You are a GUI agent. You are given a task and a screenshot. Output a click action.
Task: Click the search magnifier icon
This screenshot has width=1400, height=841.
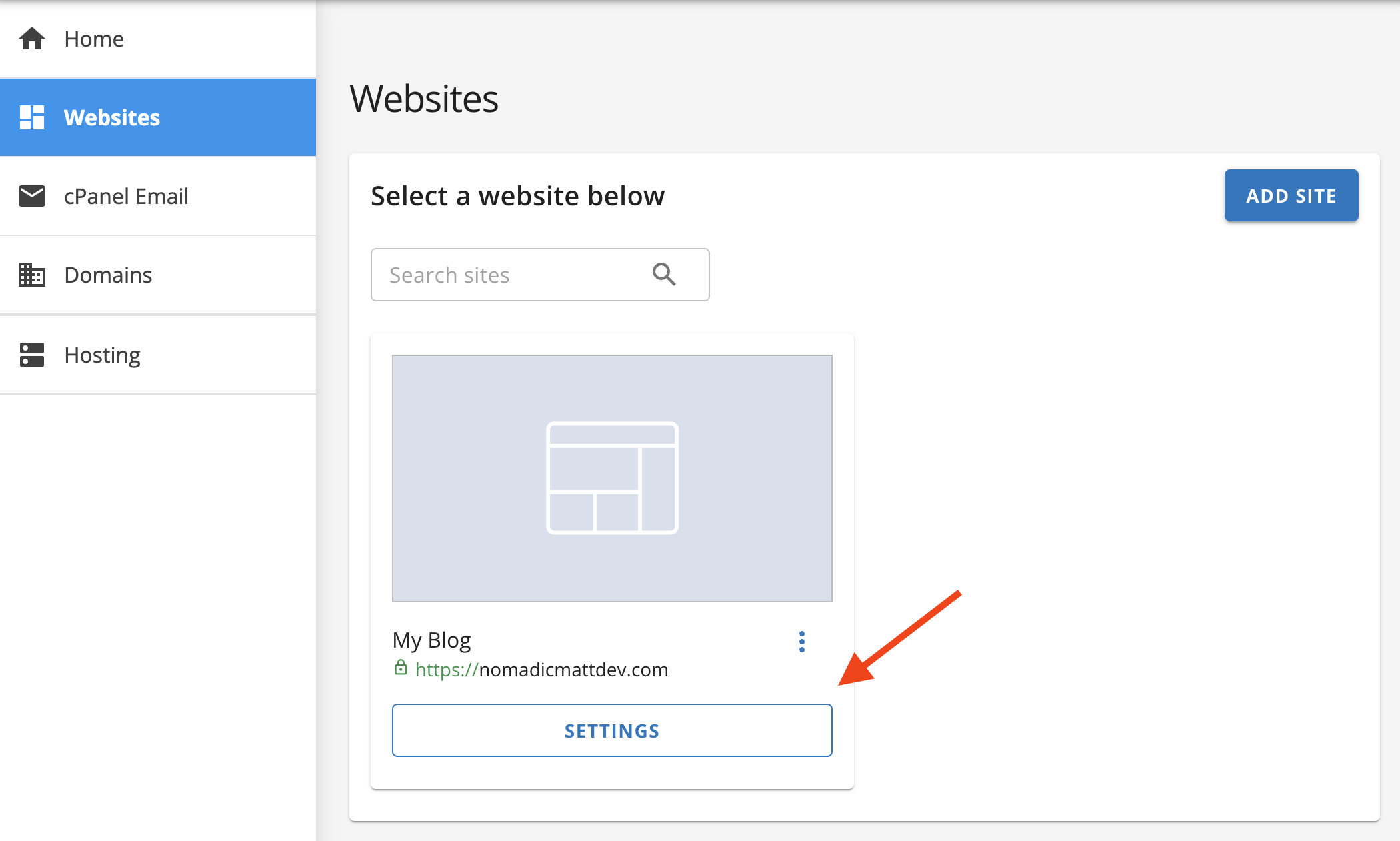(x=664, y=274)
